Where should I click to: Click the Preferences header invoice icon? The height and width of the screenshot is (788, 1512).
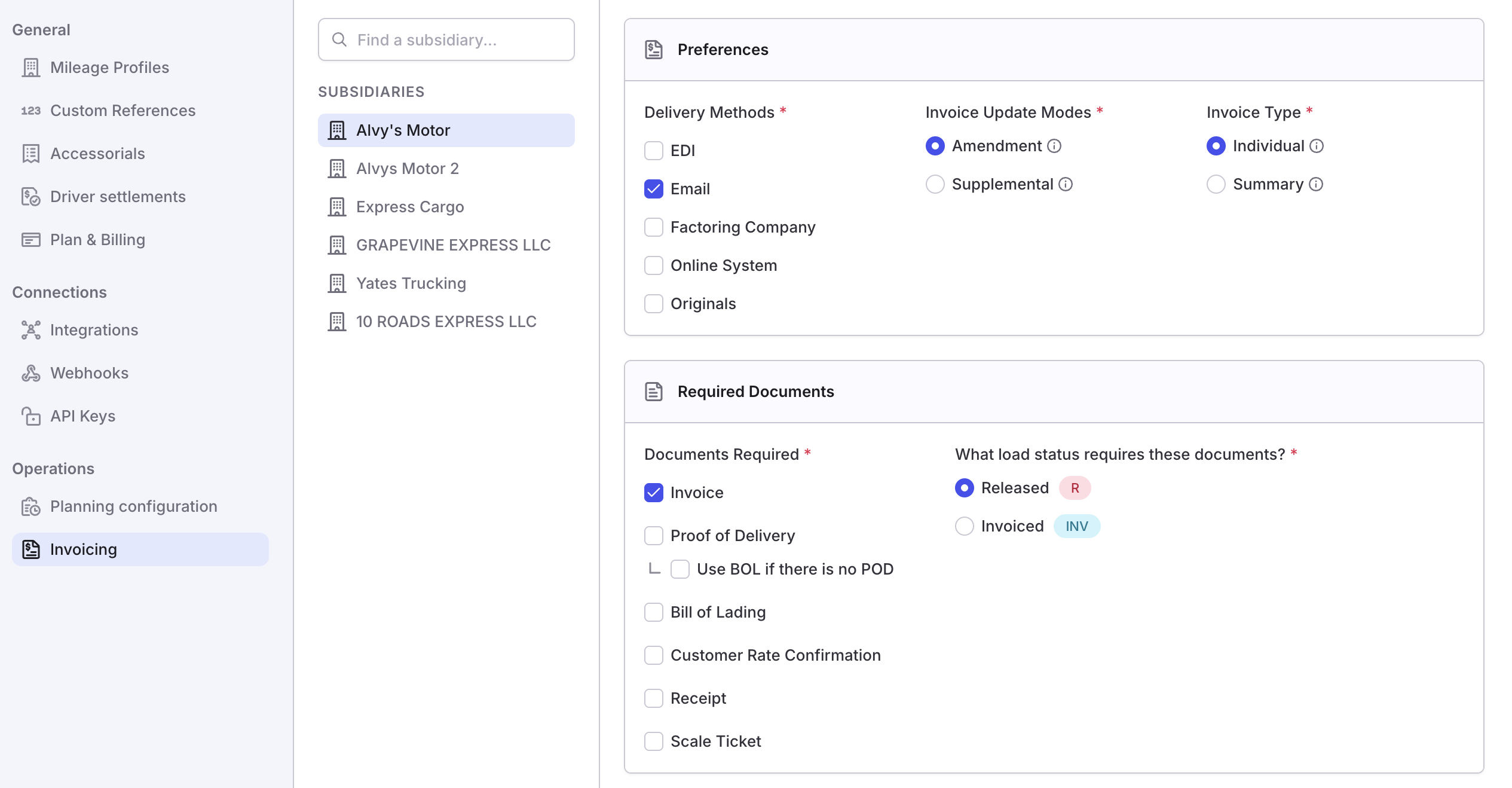tap(654, 50)
